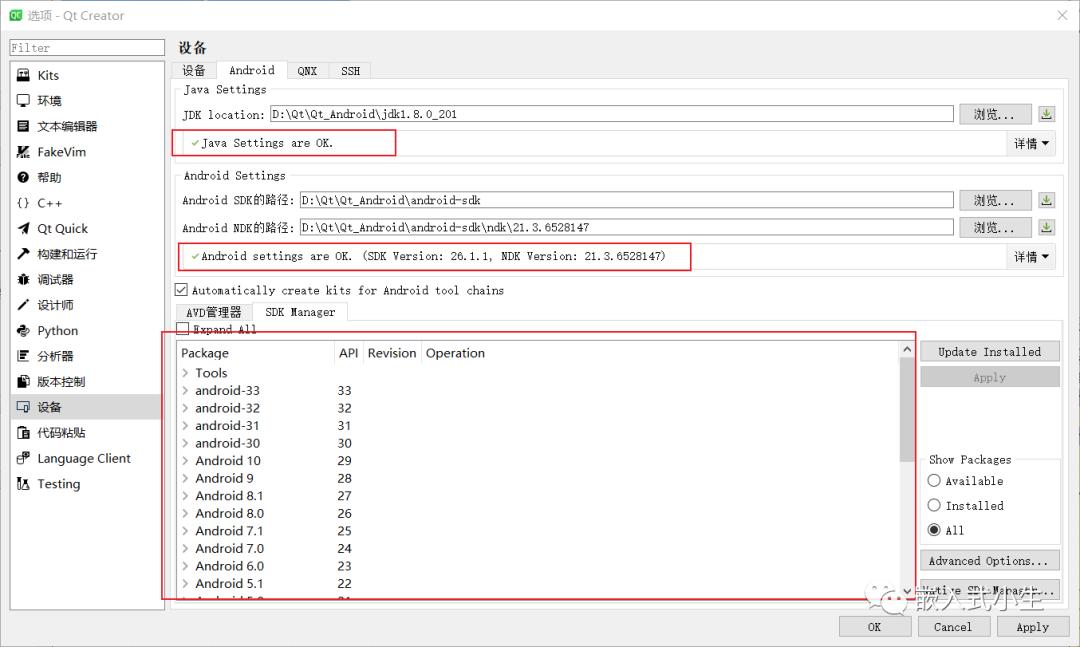Open the Qt Quick arrow icon

23,228
